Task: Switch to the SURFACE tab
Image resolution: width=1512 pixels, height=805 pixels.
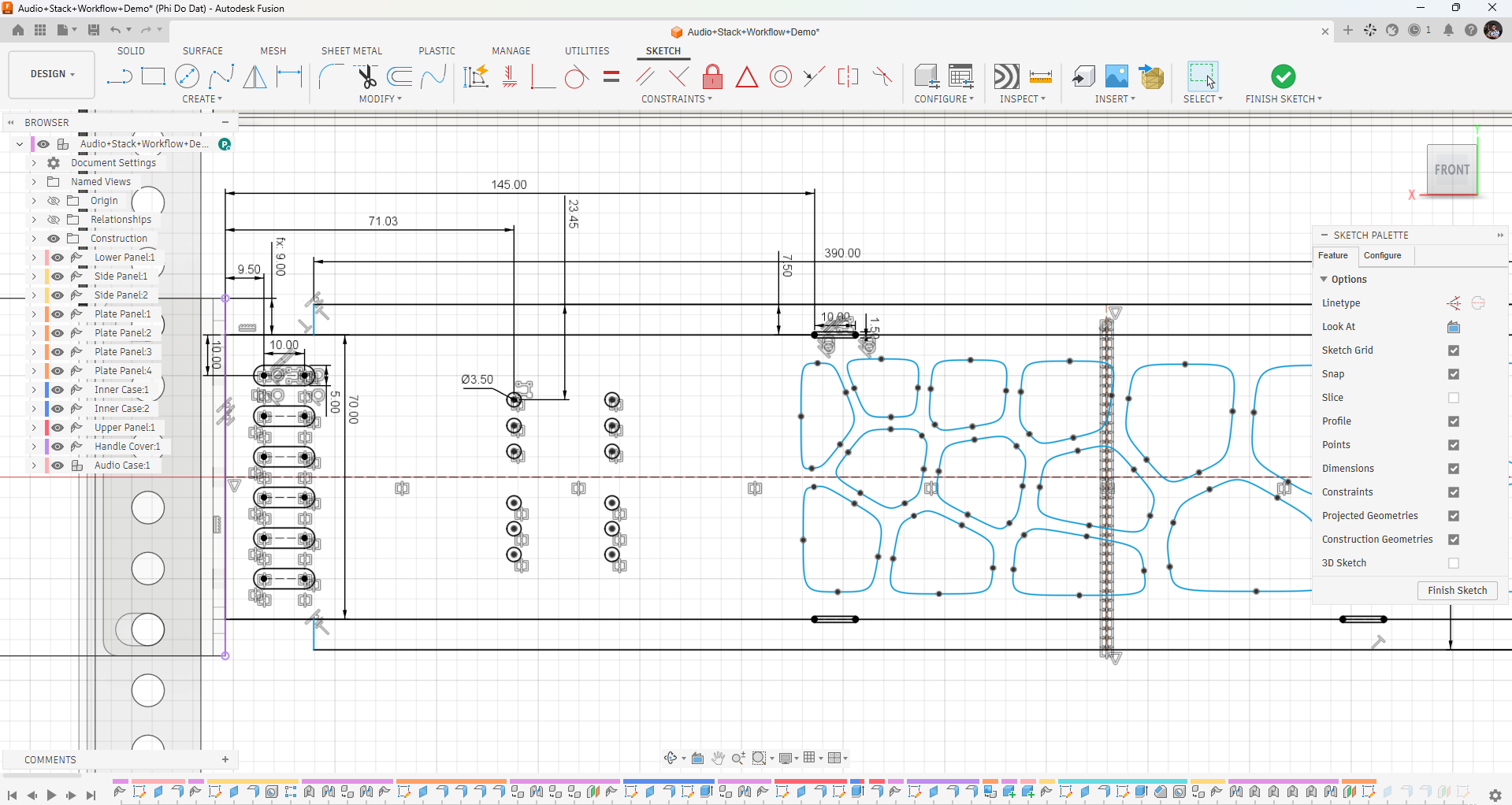Action: (202, 51)
